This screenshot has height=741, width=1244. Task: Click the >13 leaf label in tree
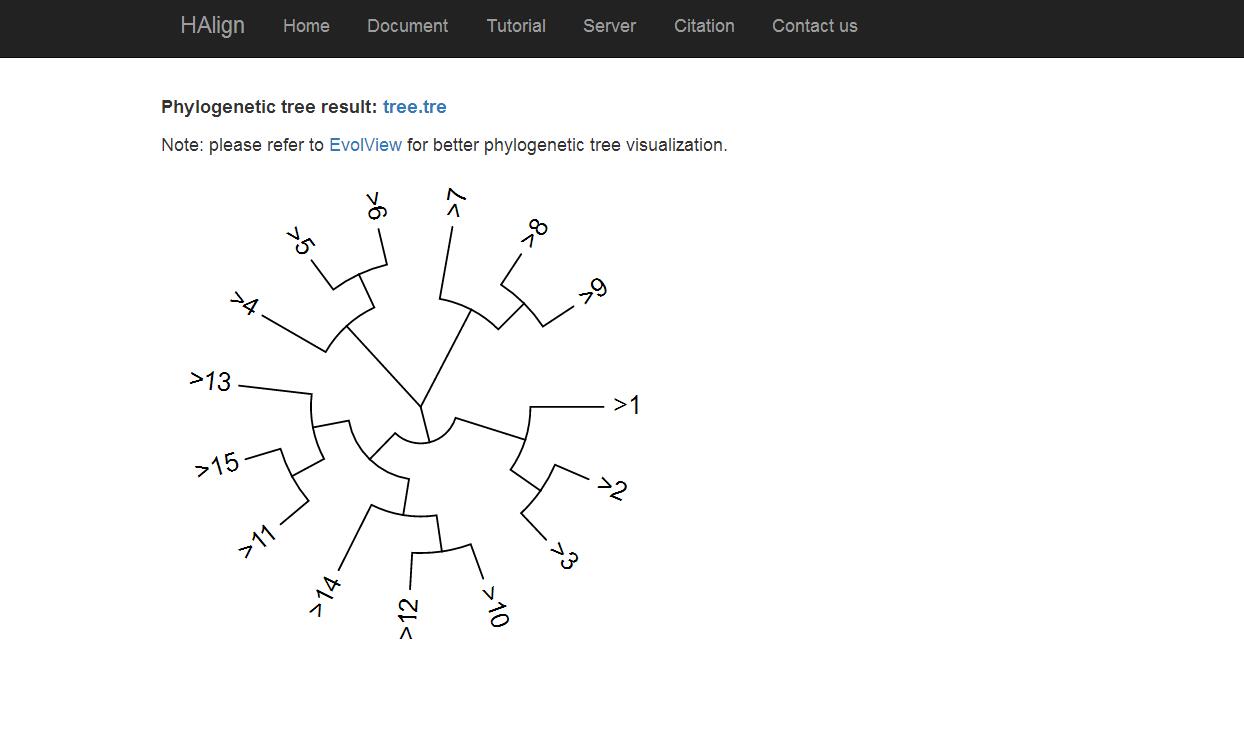[211, 381]
